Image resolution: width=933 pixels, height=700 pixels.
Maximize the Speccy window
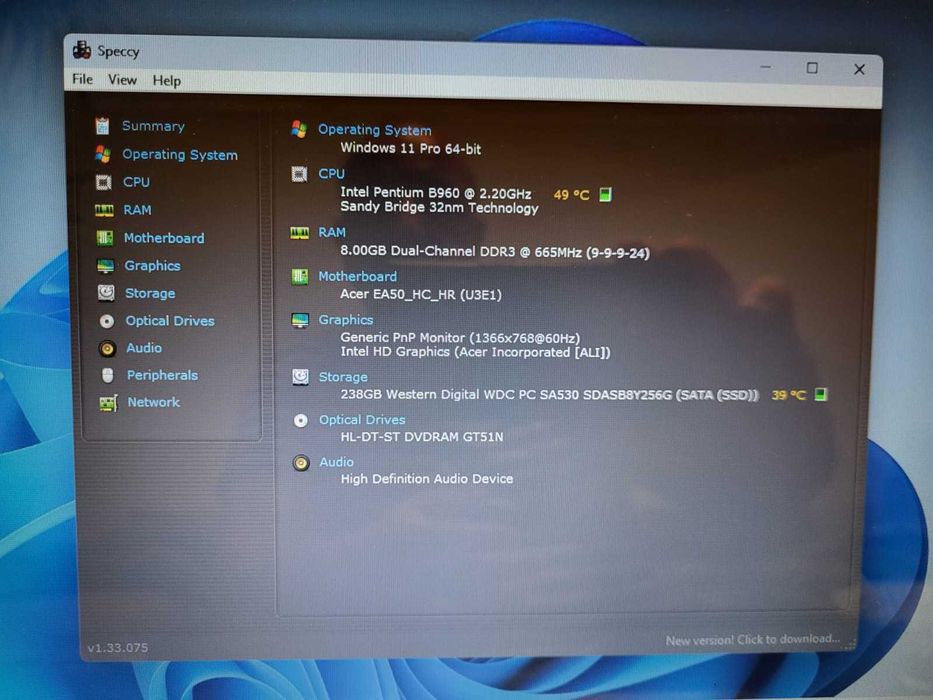[812, 68]
